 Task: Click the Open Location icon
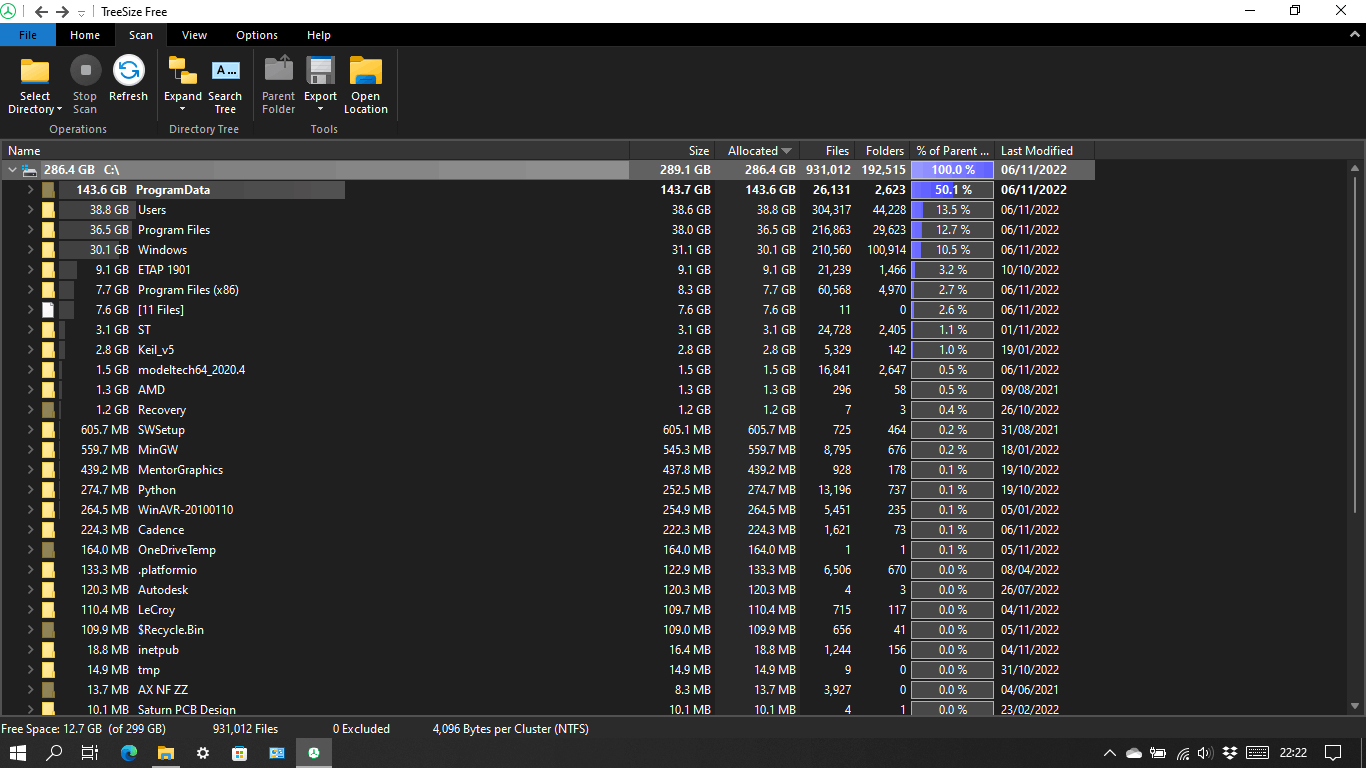[x=366, y=71]
